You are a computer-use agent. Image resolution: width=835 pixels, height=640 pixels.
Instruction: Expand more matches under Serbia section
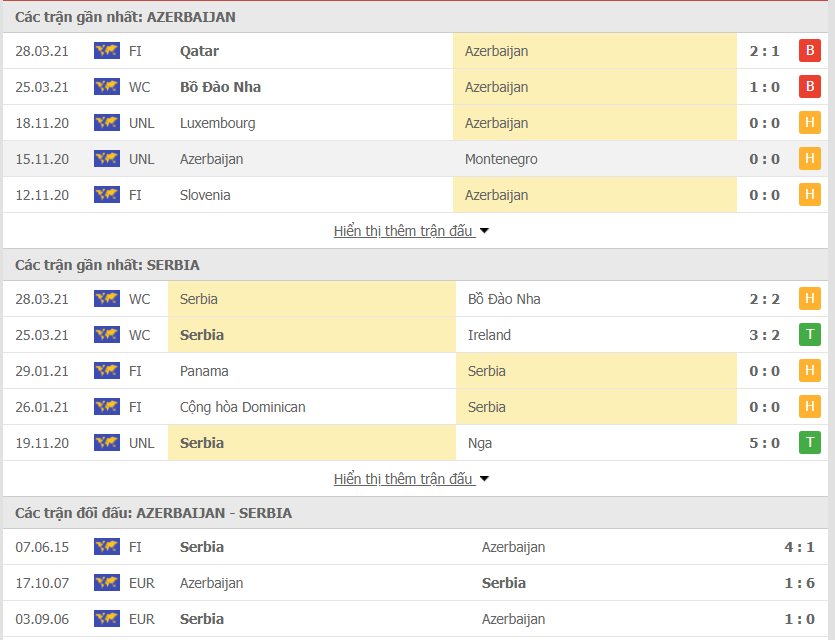403,479
